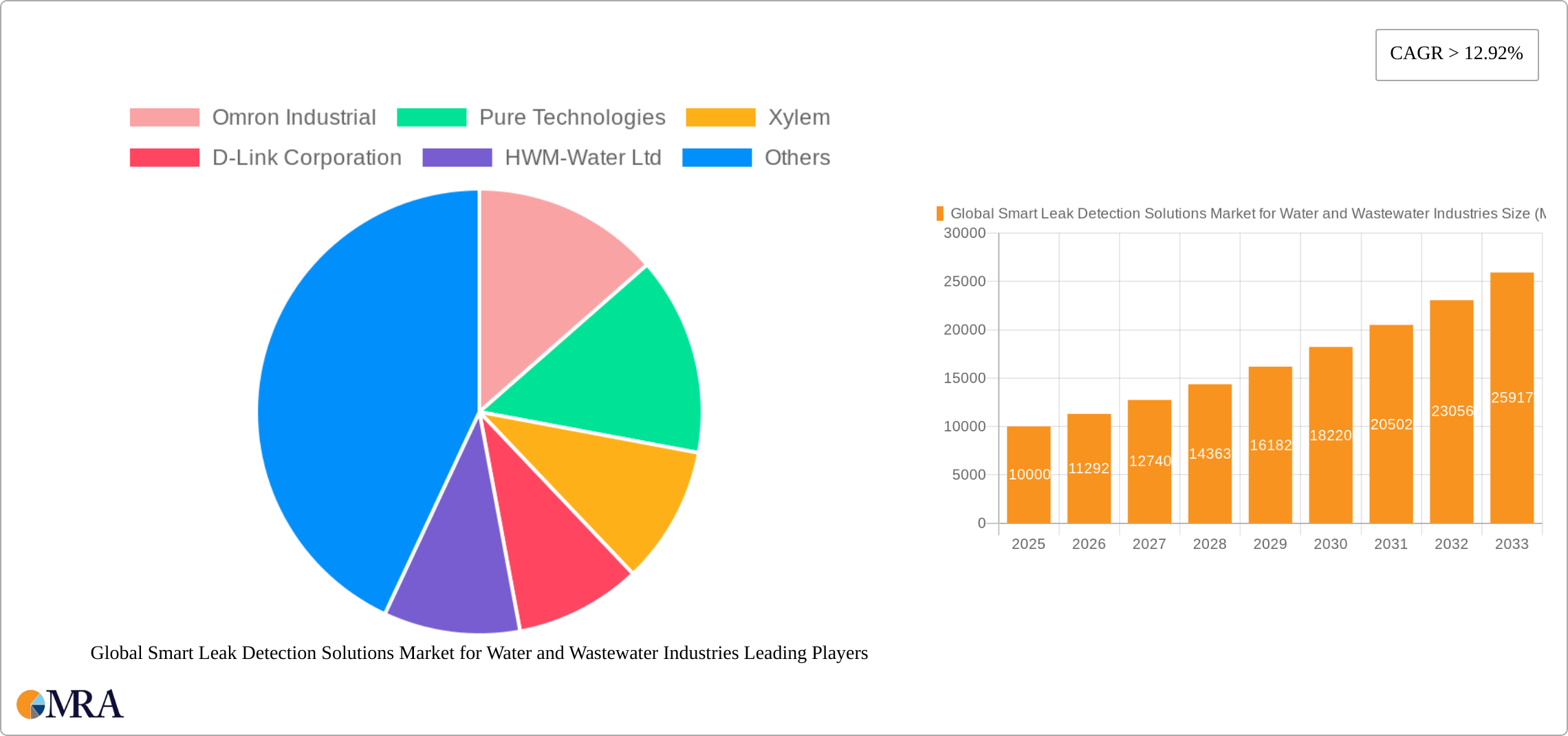
Task: Click the 2029 x-axis label
Action: point(1270,544)
